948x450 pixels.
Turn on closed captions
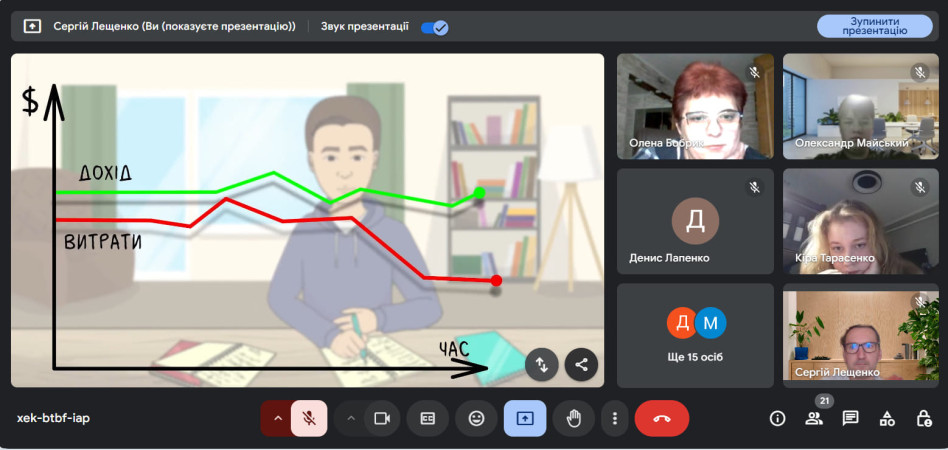coord(427,418)
